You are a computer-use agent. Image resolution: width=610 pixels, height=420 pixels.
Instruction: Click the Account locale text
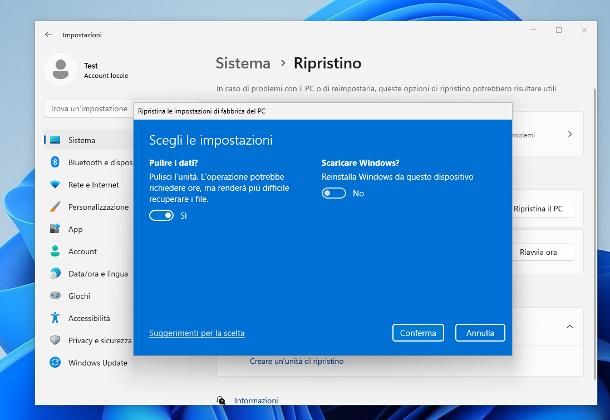[106, 76]
